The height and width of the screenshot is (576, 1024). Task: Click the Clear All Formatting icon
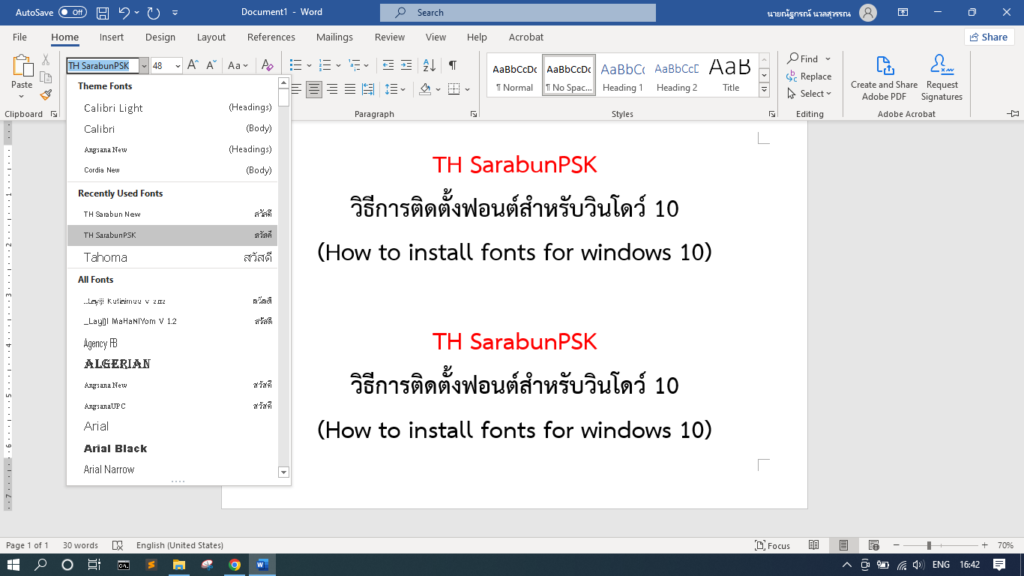(x=267, y=65)
